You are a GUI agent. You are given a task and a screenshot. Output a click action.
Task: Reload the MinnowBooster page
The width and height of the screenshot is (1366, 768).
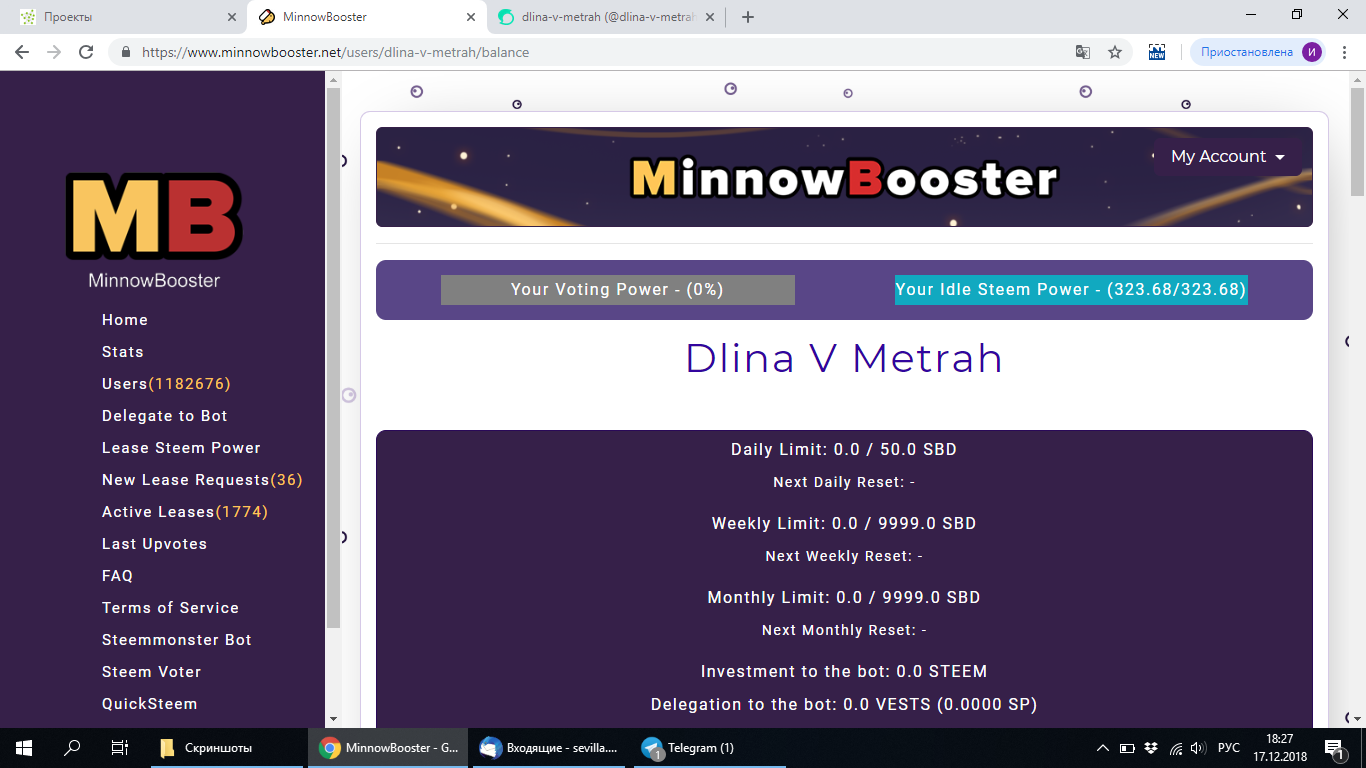(x=86, y=52)
